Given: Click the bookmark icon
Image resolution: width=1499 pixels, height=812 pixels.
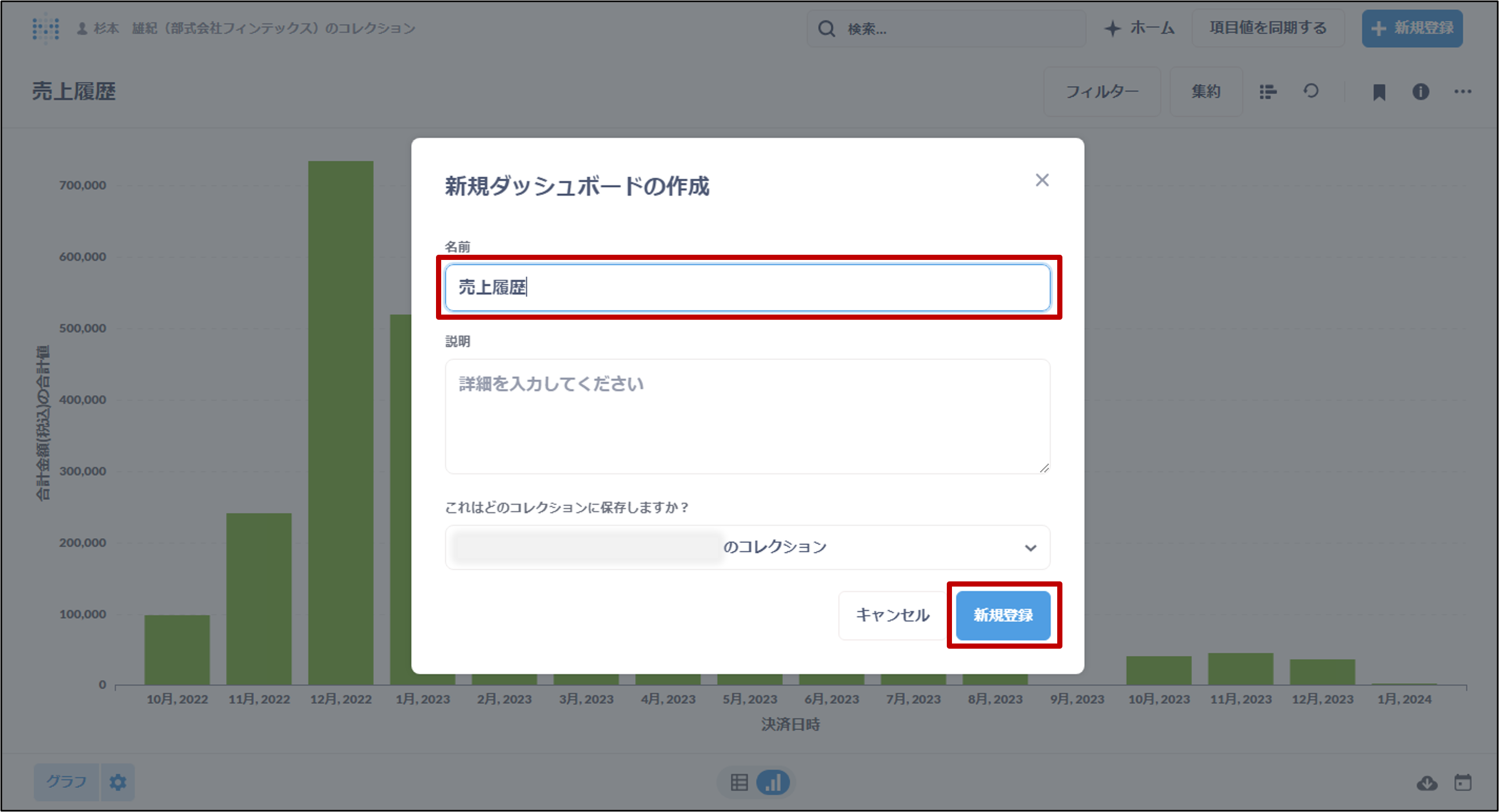Looking at the screenshot, I should [x=1379, y=92].
